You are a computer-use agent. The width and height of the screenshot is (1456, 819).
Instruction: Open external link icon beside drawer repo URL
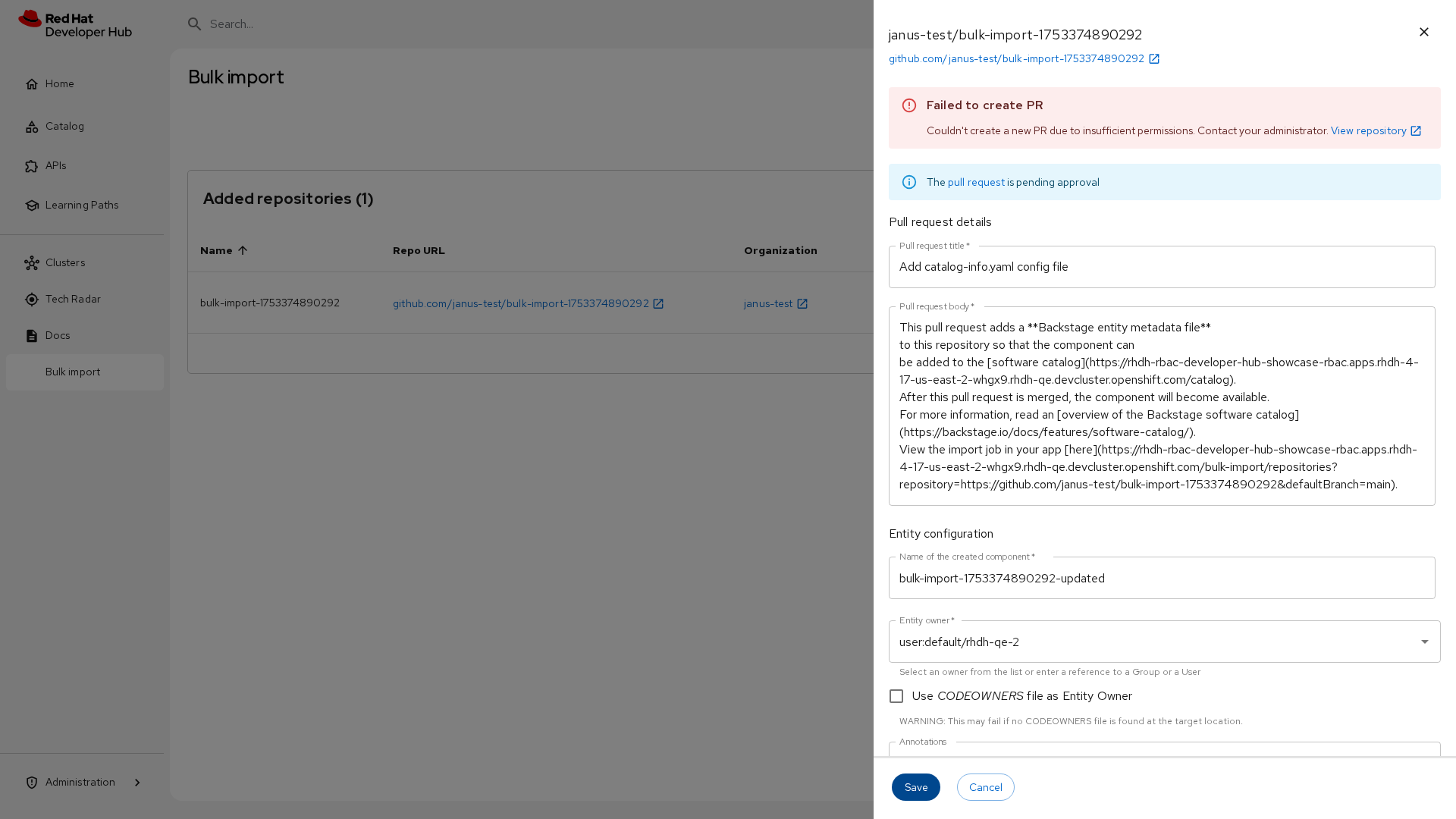click(x=1154, y=59)
